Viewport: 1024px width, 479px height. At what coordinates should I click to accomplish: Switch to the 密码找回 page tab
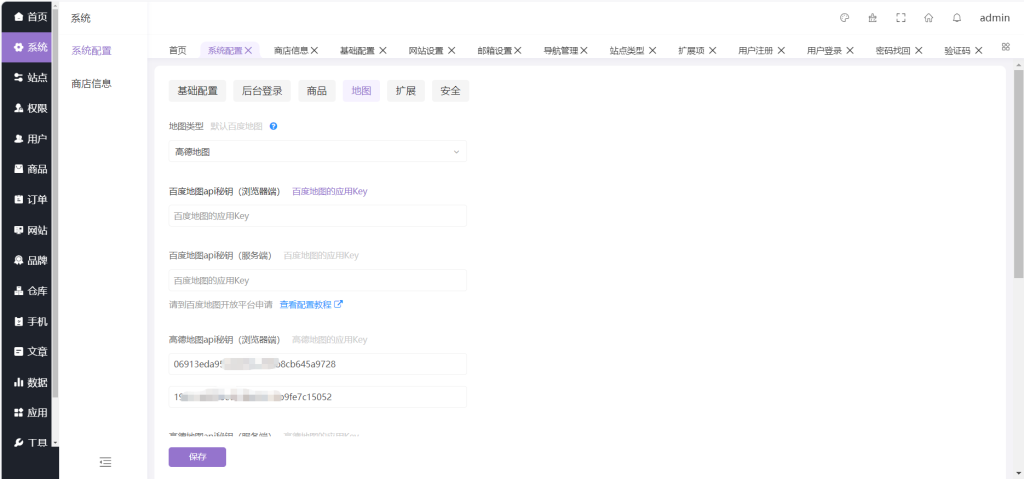pyautogui.click(x=893, y=50)
